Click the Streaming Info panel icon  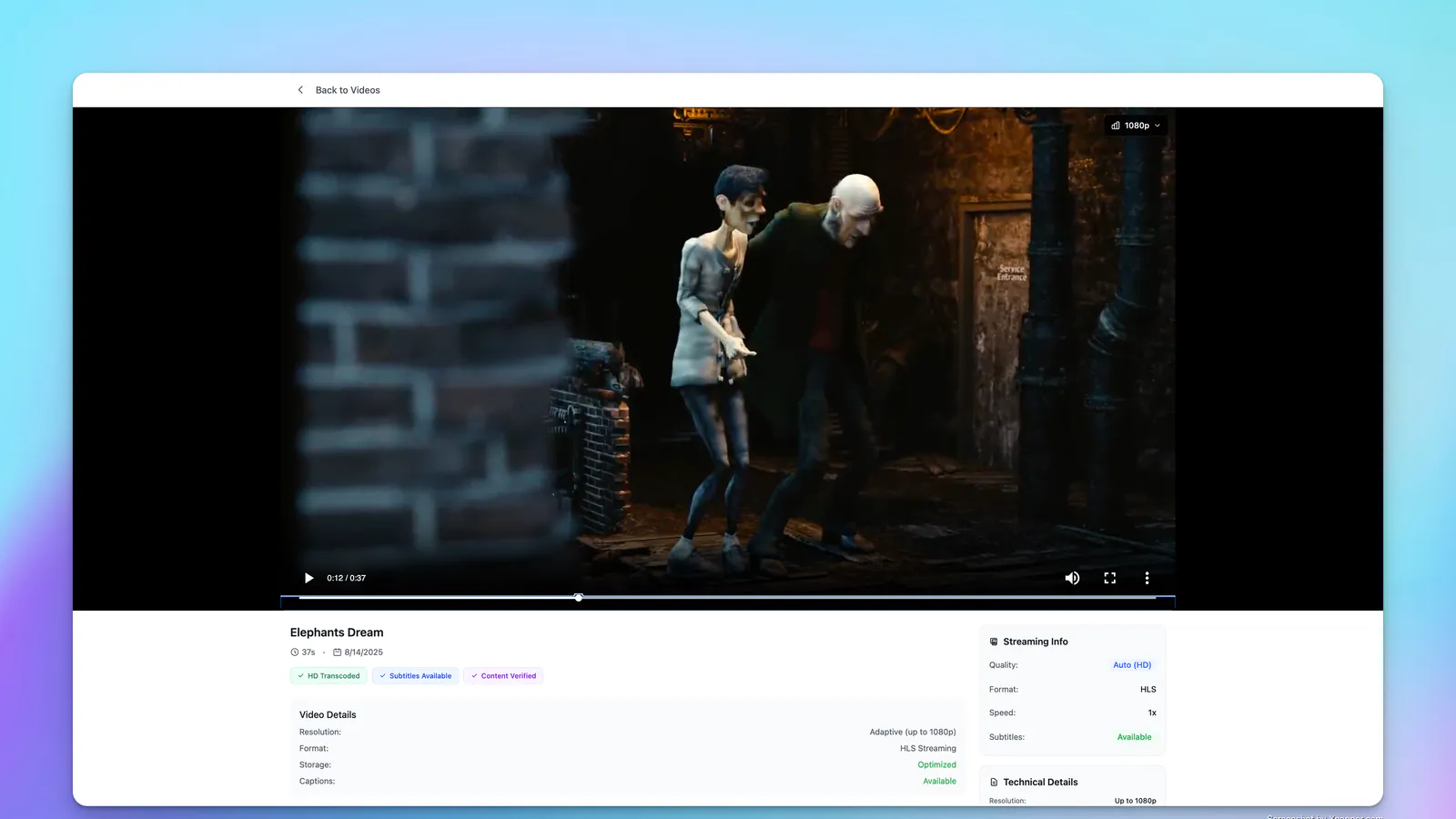click(994, 642)
